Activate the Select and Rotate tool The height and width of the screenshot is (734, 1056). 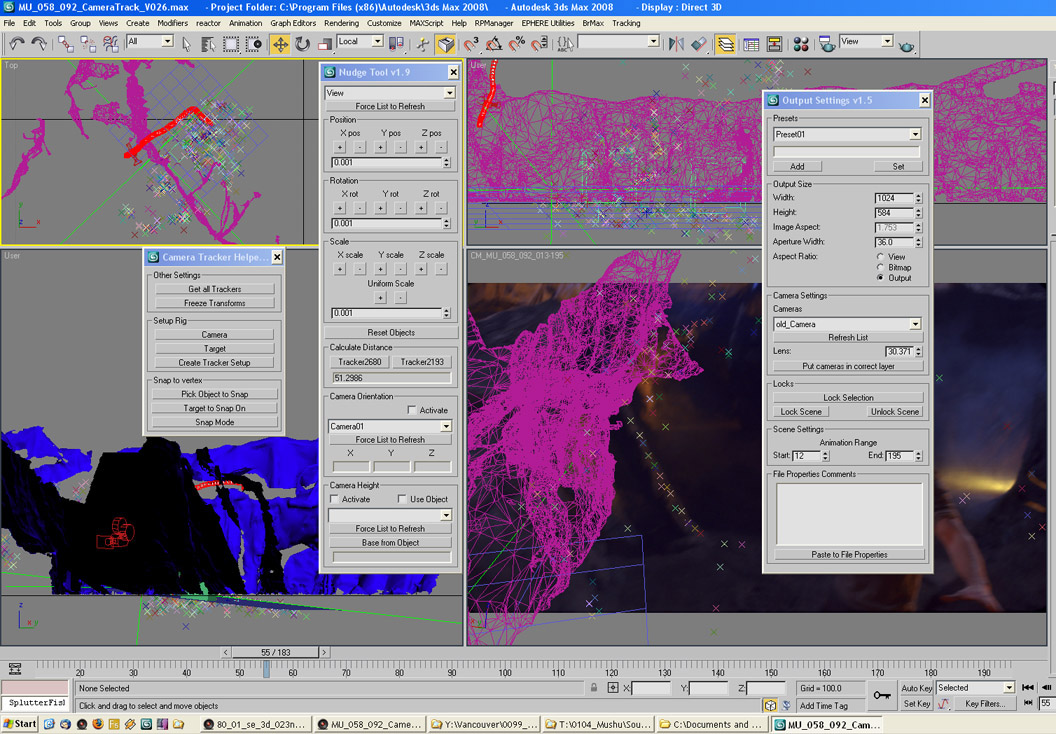pos(302,44)
